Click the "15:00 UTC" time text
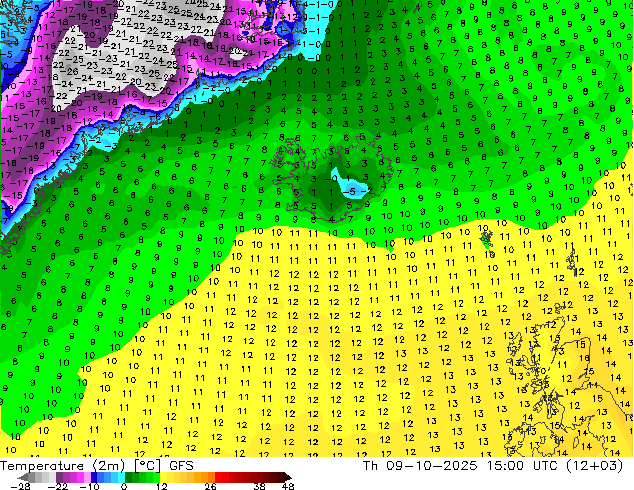 (521, 466)
